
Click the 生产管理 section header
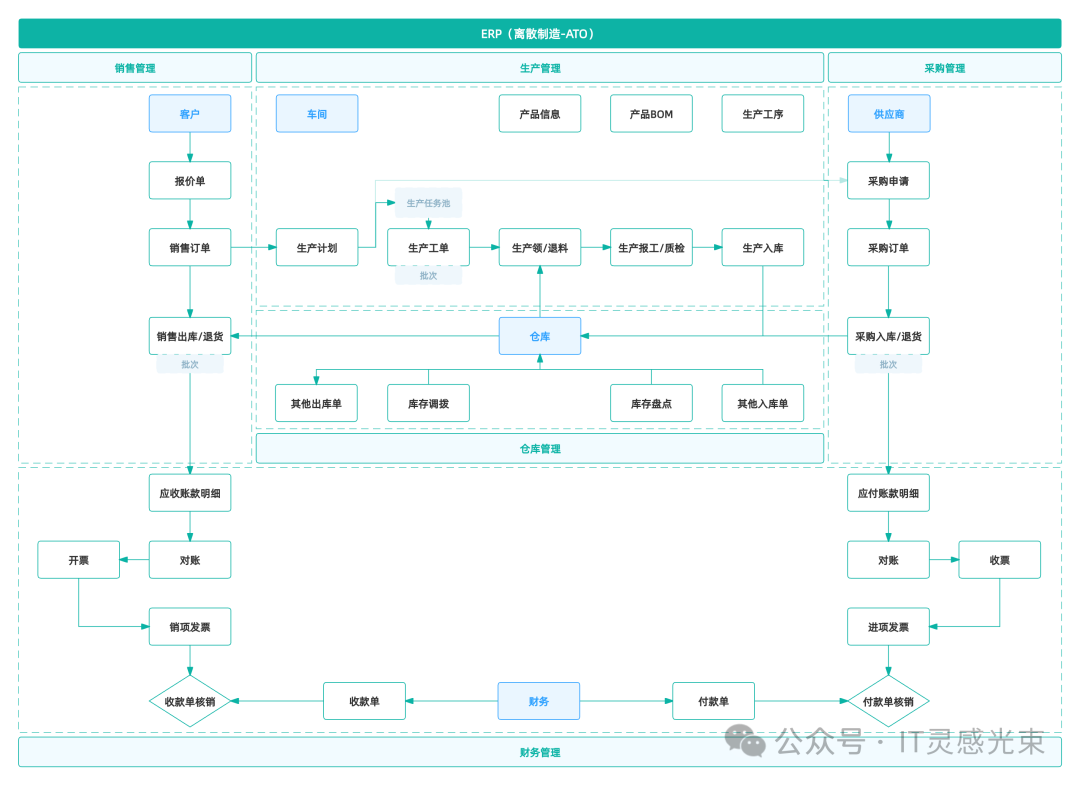click(540, 68)
